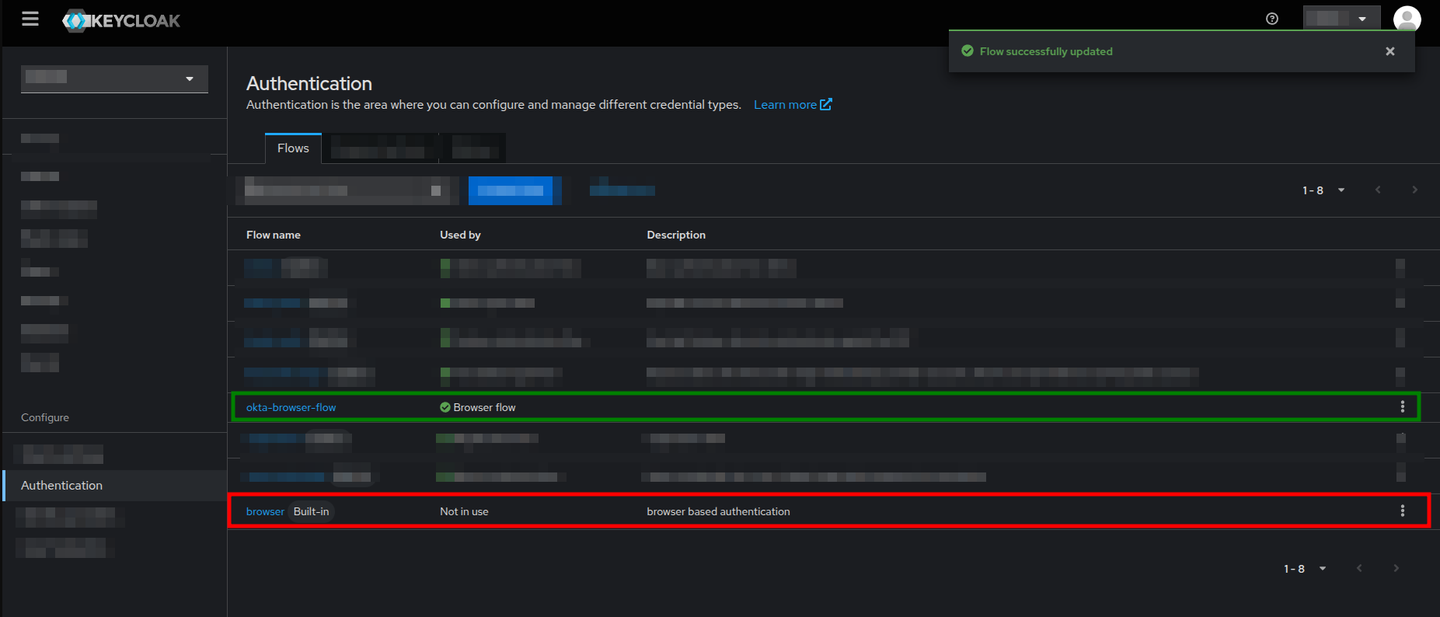
Task: Select Authentication in the sidebar
Action: [61, 485]
